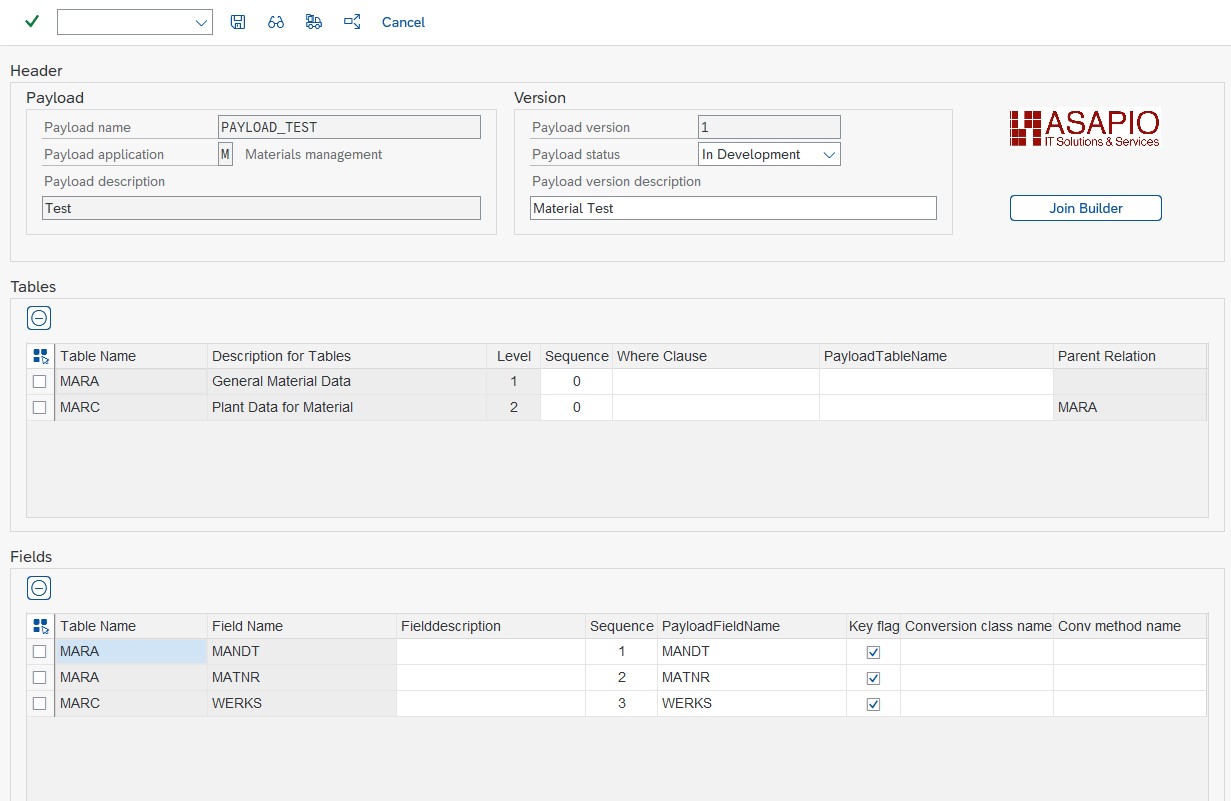
Task: Select the Save icon in the toolbar
Action: pyautogui.click(x=238, y=21)
